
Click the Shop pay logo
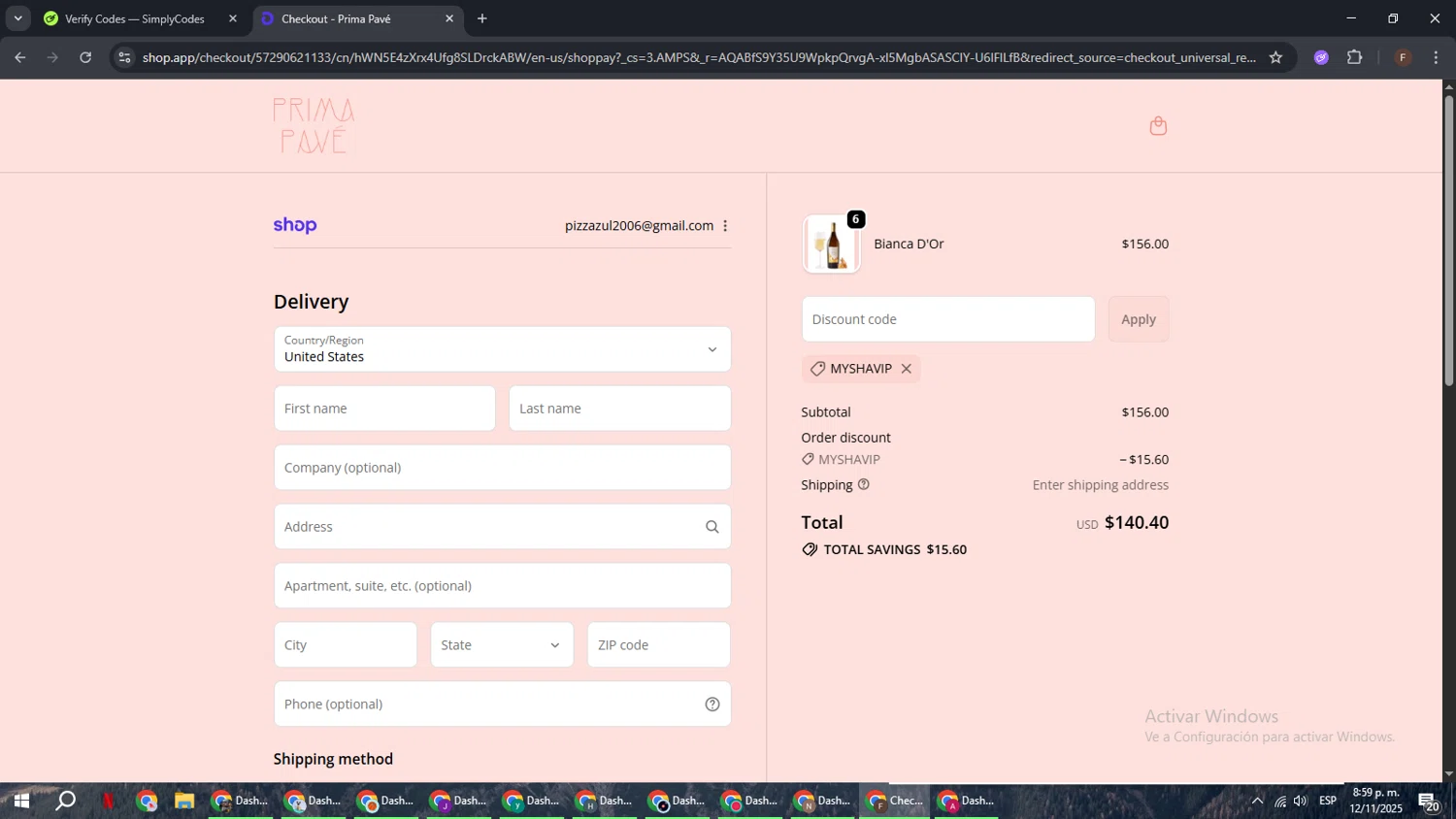295,225
